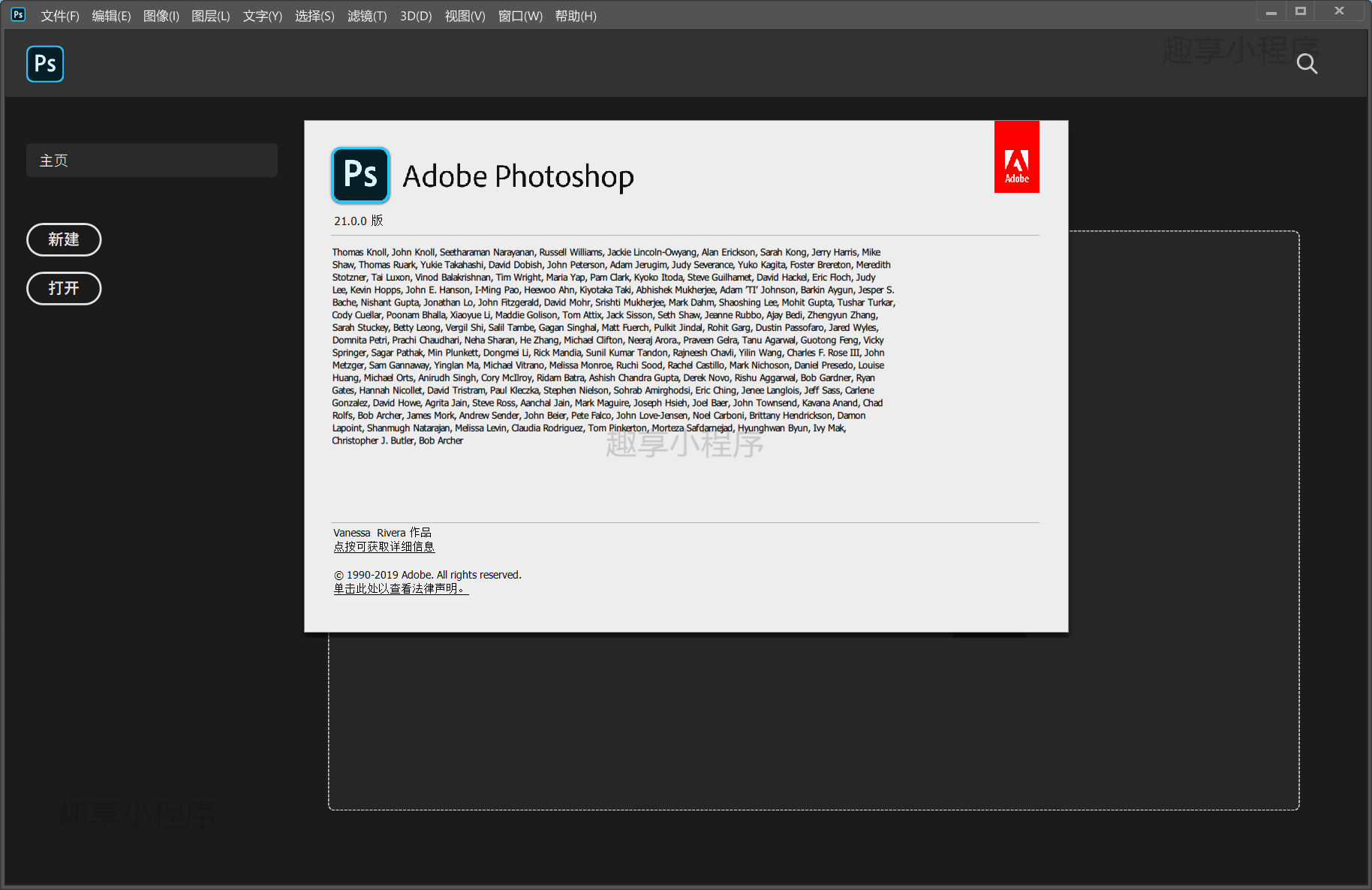Click the 21.0.0 版 version text
The image size is (1372, 890).
coord(359,221)
